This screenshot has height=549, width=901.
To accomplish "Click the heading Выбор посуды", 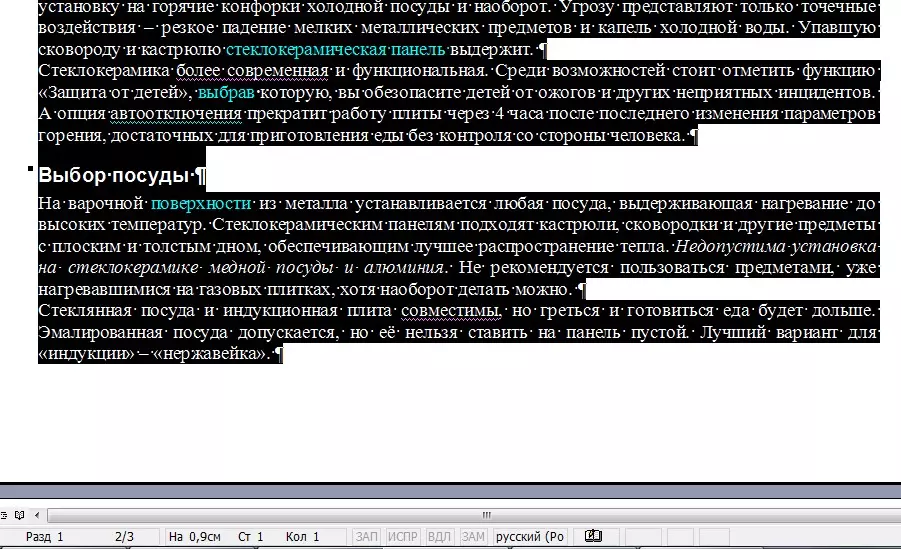I will pyautogui.click(x=114, y=175).
